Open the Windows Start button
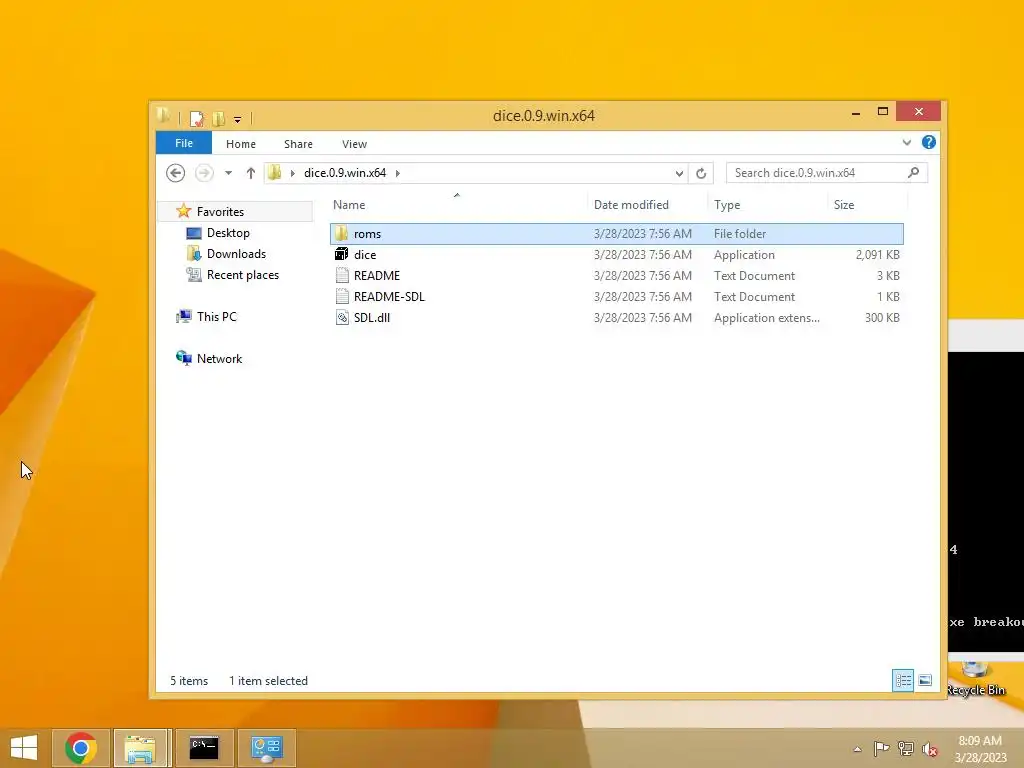The image size is (1024, 768). [24, 748]
